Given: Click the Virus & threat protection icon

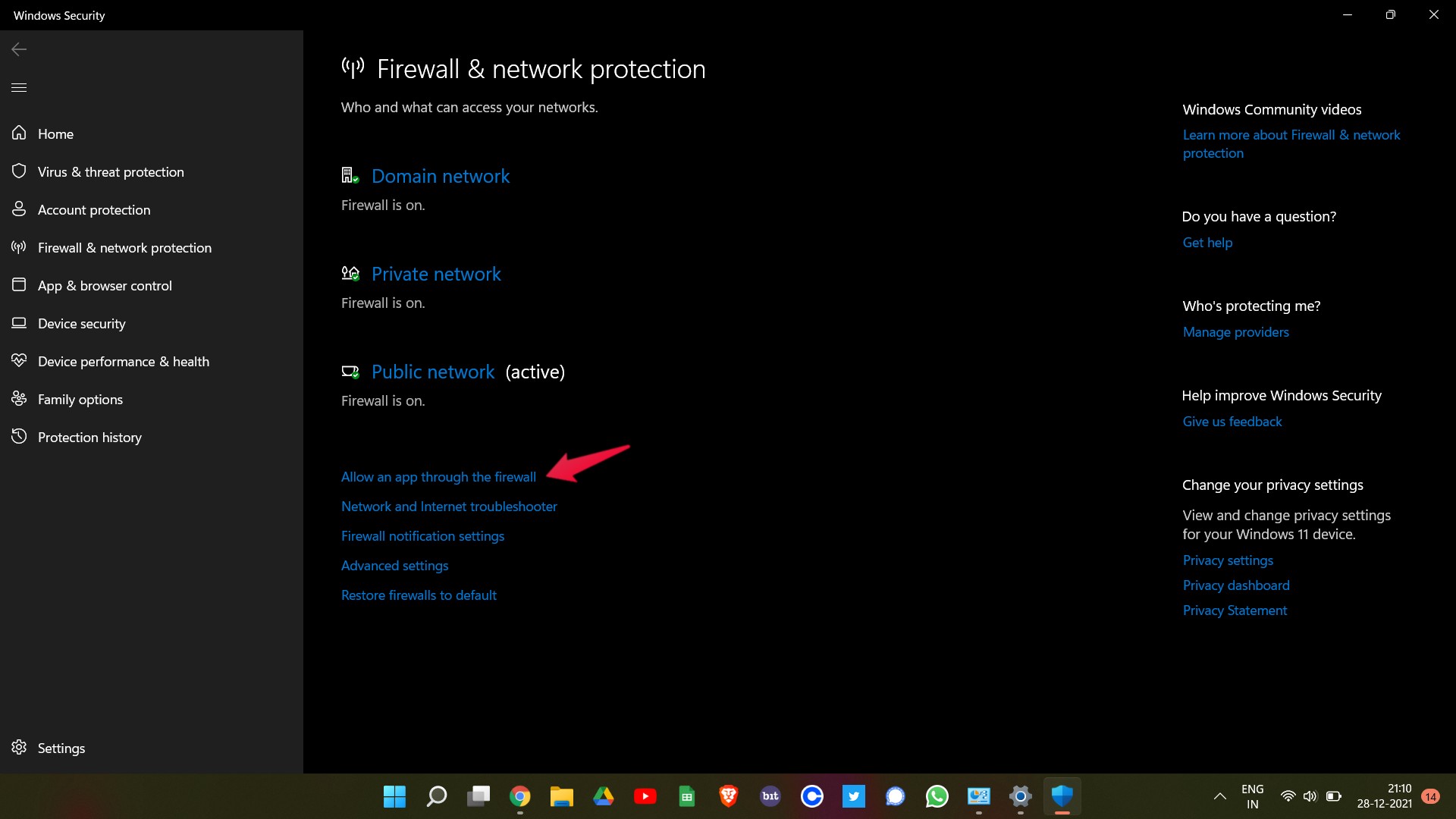Looking at the screenshot, I should 18,170.
